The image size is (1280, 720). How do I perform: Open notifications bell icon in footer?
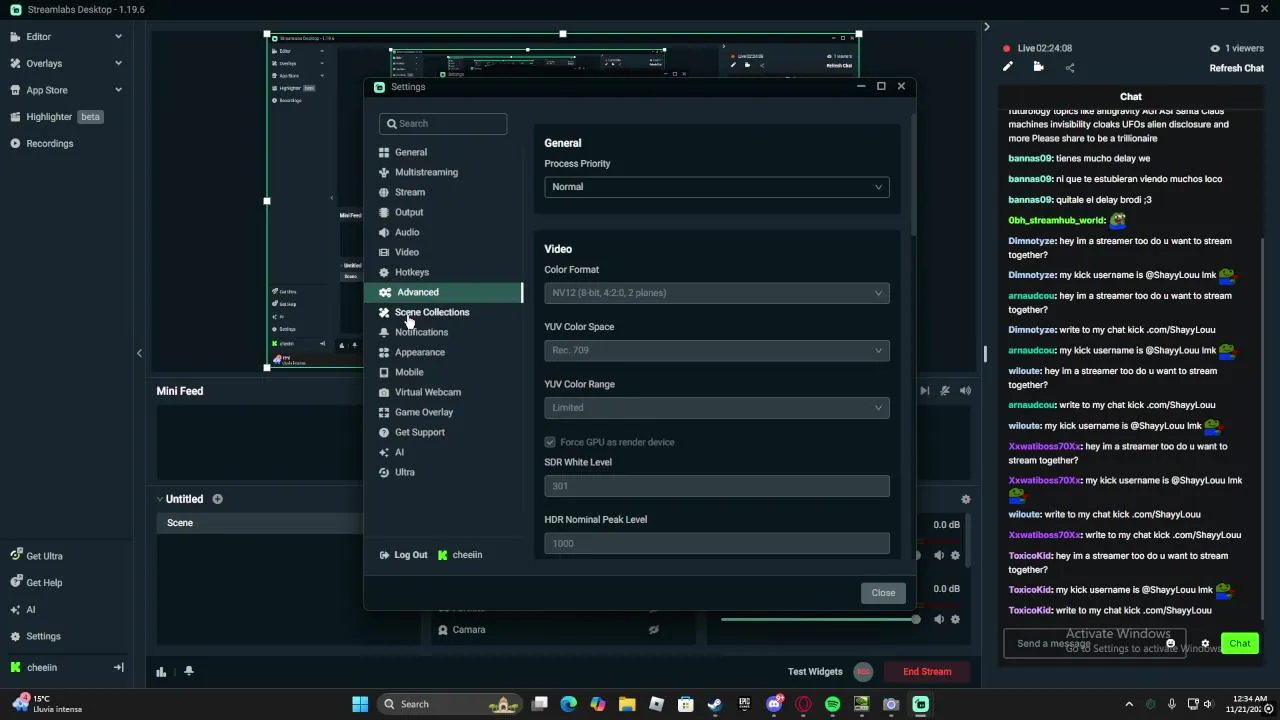188,672
